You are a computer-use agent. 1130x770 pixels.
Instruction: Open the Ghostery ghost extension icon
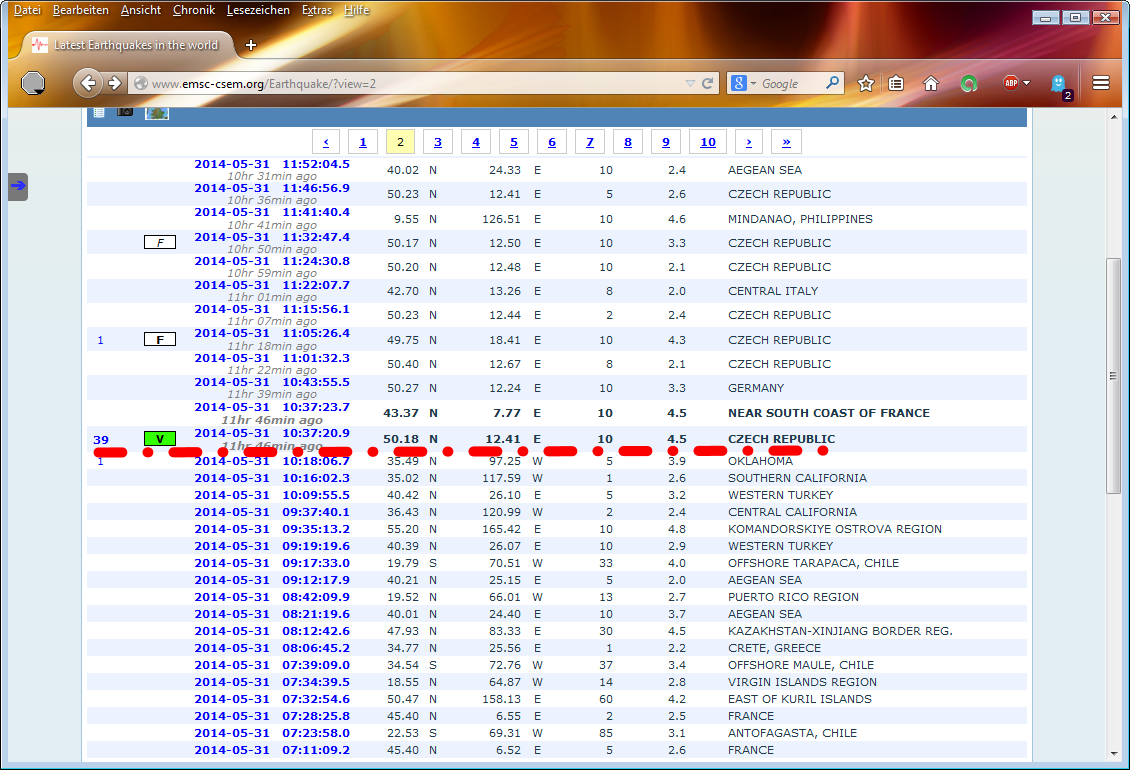[x=1059, y=84]
